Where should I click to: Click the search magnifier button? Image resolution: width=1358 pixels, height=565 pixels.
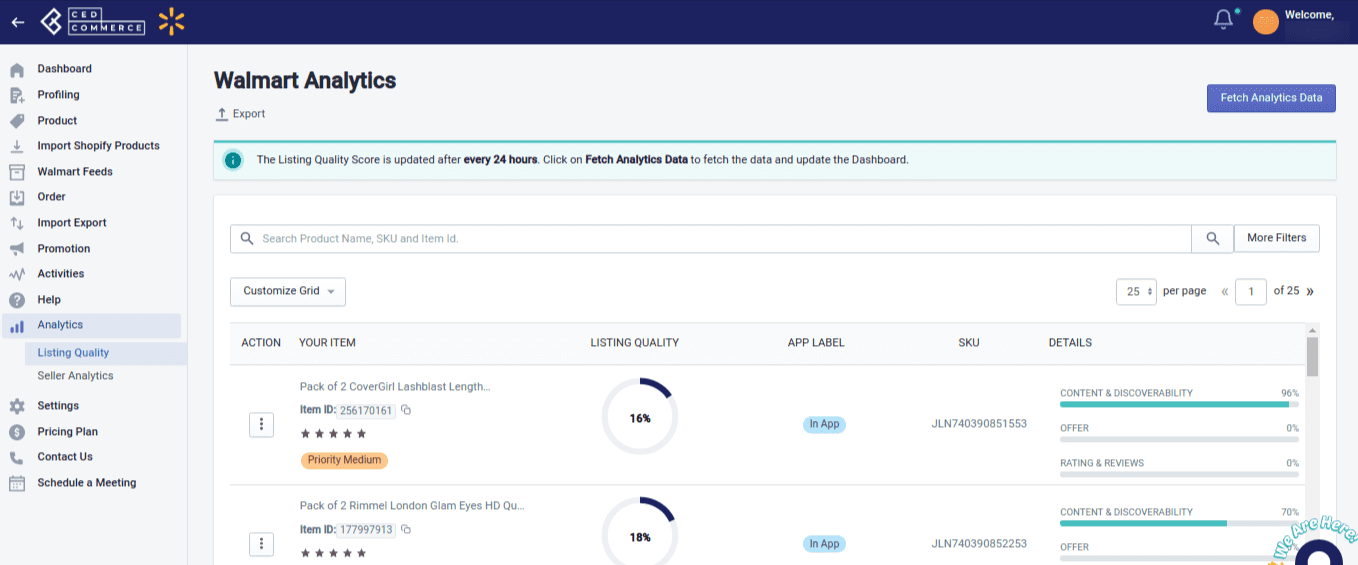(x=1212, y=238)
